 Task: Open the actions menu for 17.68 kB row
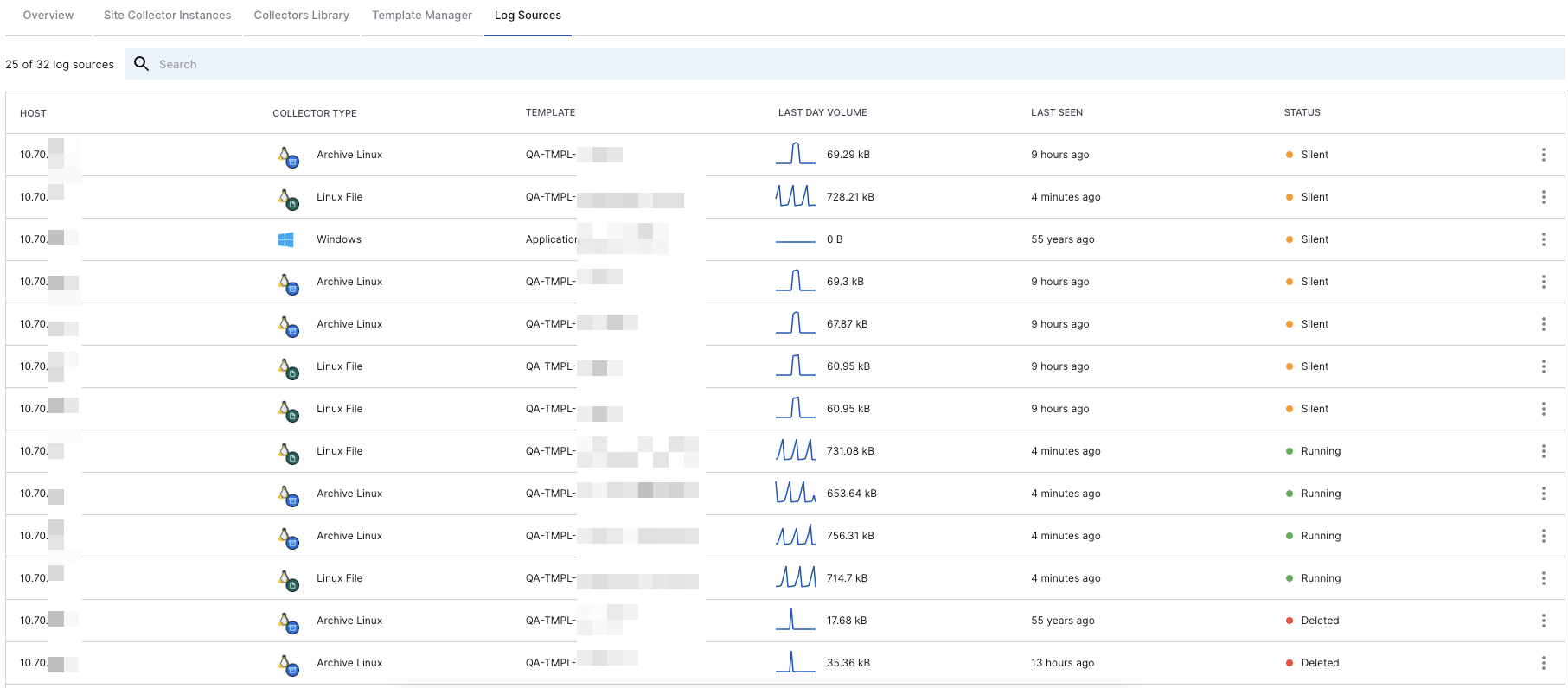[1543, 621]
